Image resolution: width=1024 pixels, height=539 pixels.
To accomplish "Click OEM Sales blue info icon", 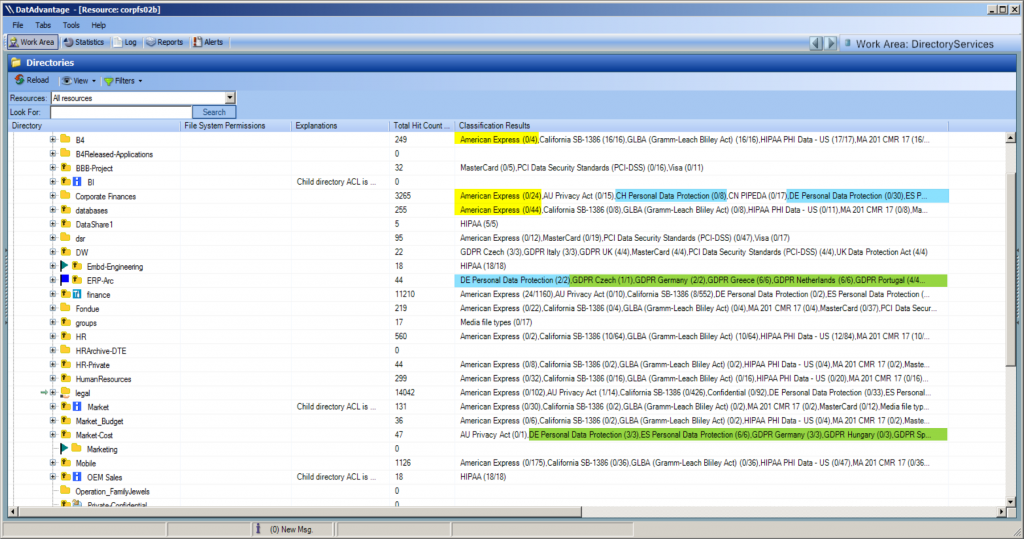I will point(77,477).
